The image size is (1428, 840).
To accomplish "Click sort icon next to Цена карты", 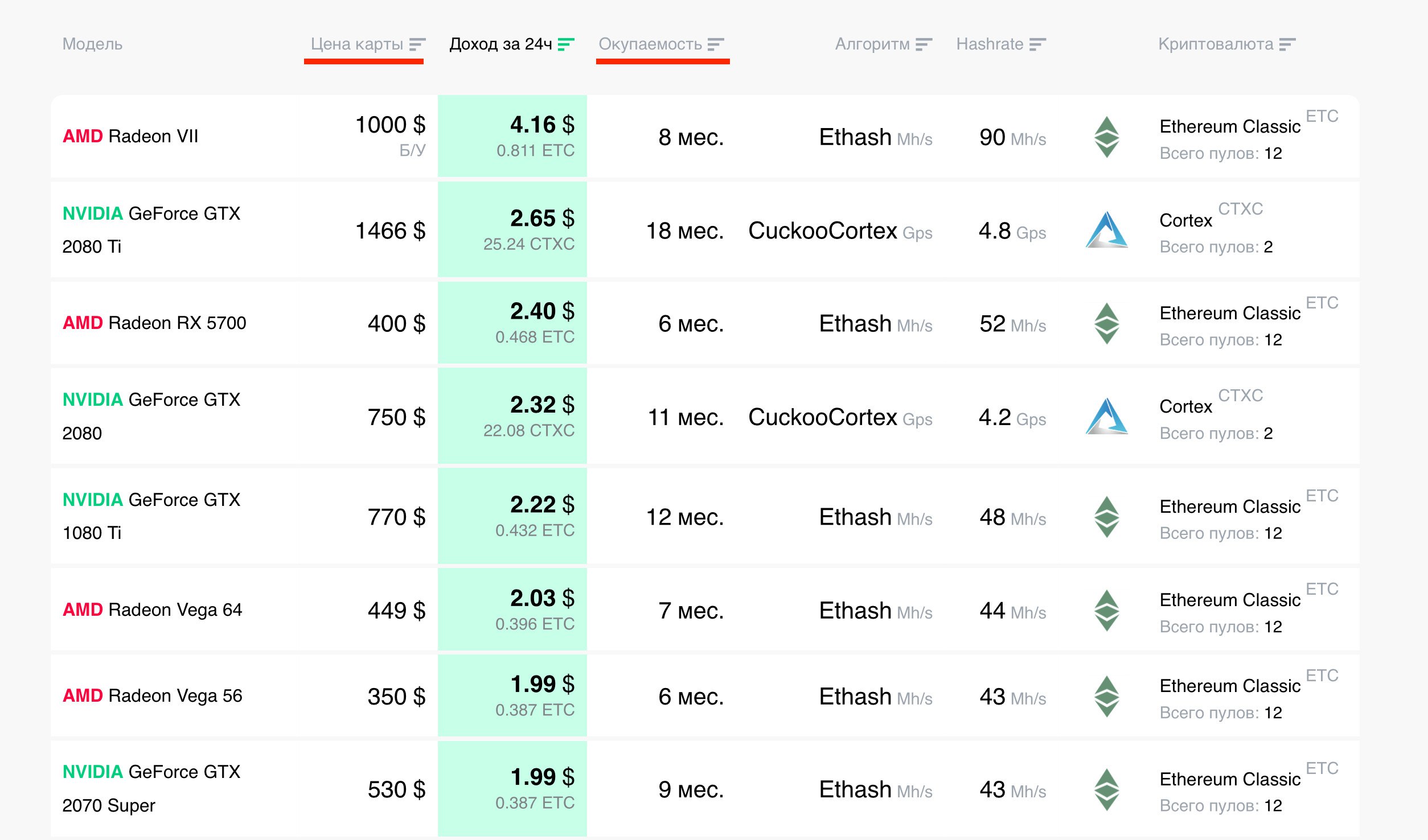I will point(417,44).
